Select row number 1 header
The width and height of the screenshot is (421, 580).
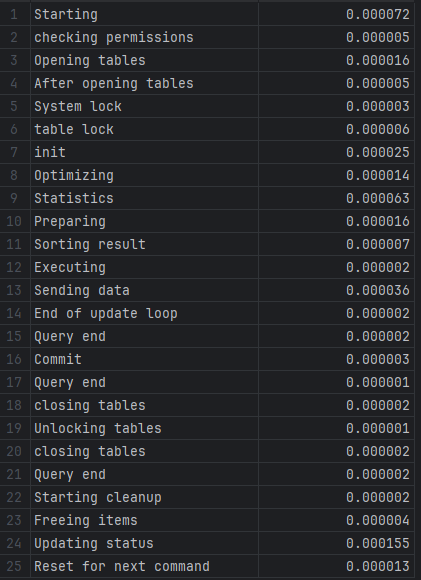coord(14,14)
